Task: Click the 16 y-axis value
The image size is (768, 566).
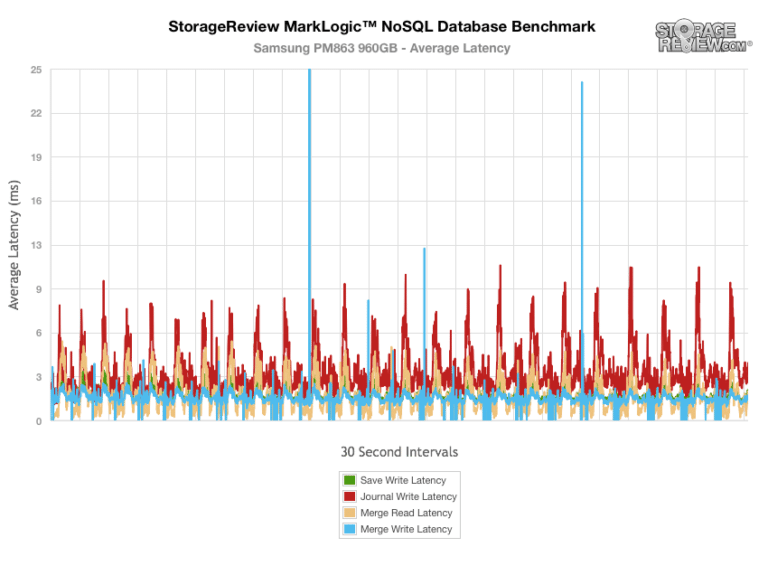Action: (36, 201)
